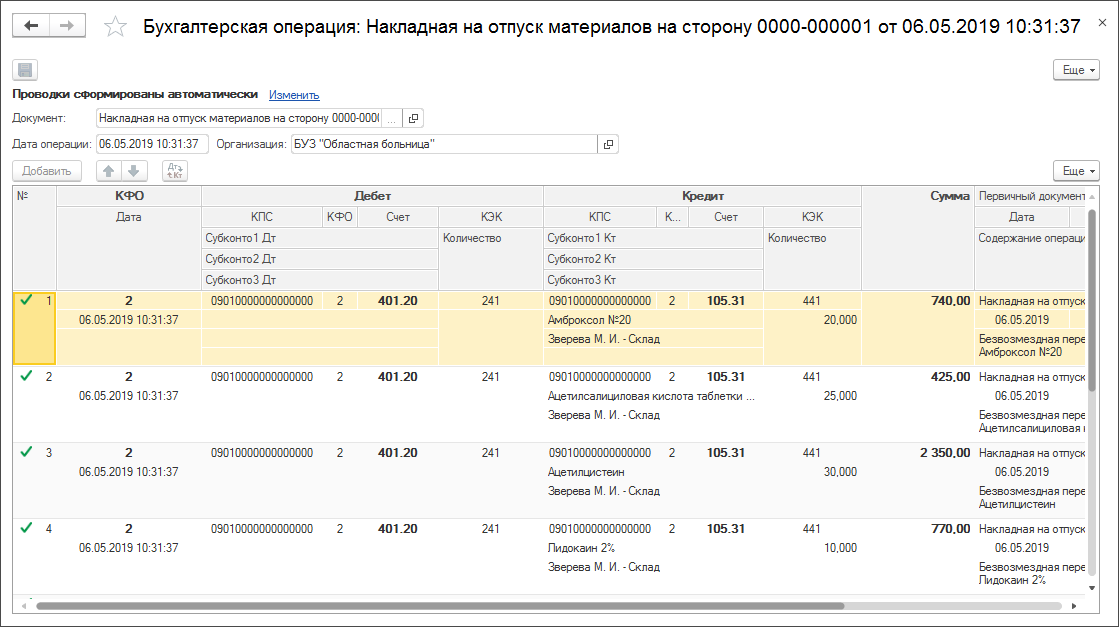Click the amount 425,00
The image size is (1119, 627).
[950, 377]
